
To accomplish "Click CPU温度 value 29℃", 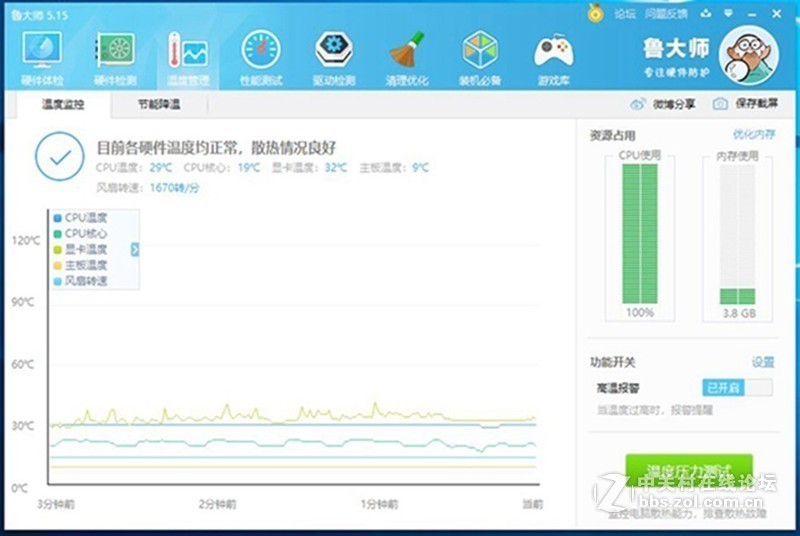I will pos(161,168).
